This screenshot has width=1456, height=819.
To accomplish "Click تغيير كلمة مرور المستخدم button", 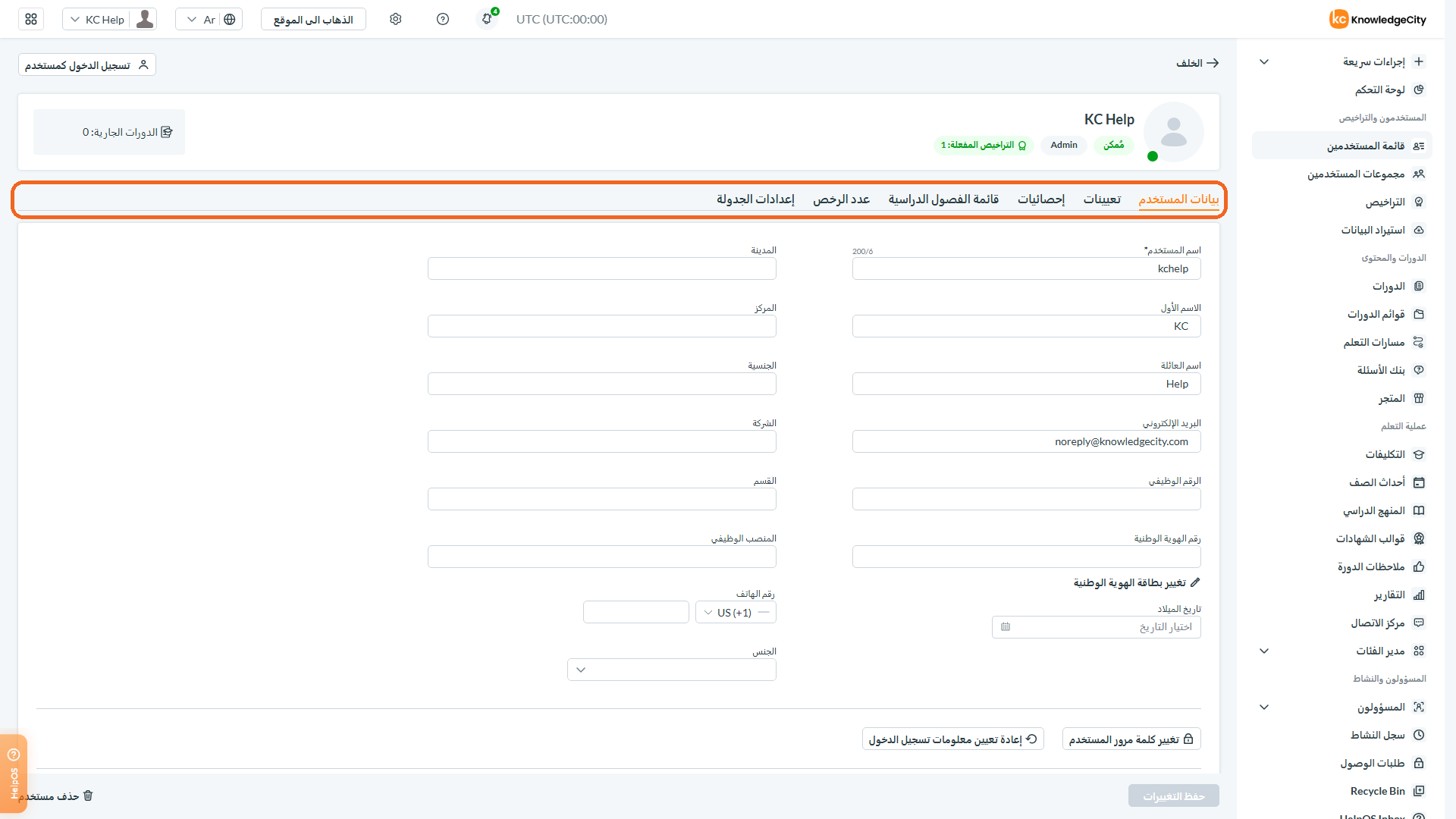I will pos(1131,739).
